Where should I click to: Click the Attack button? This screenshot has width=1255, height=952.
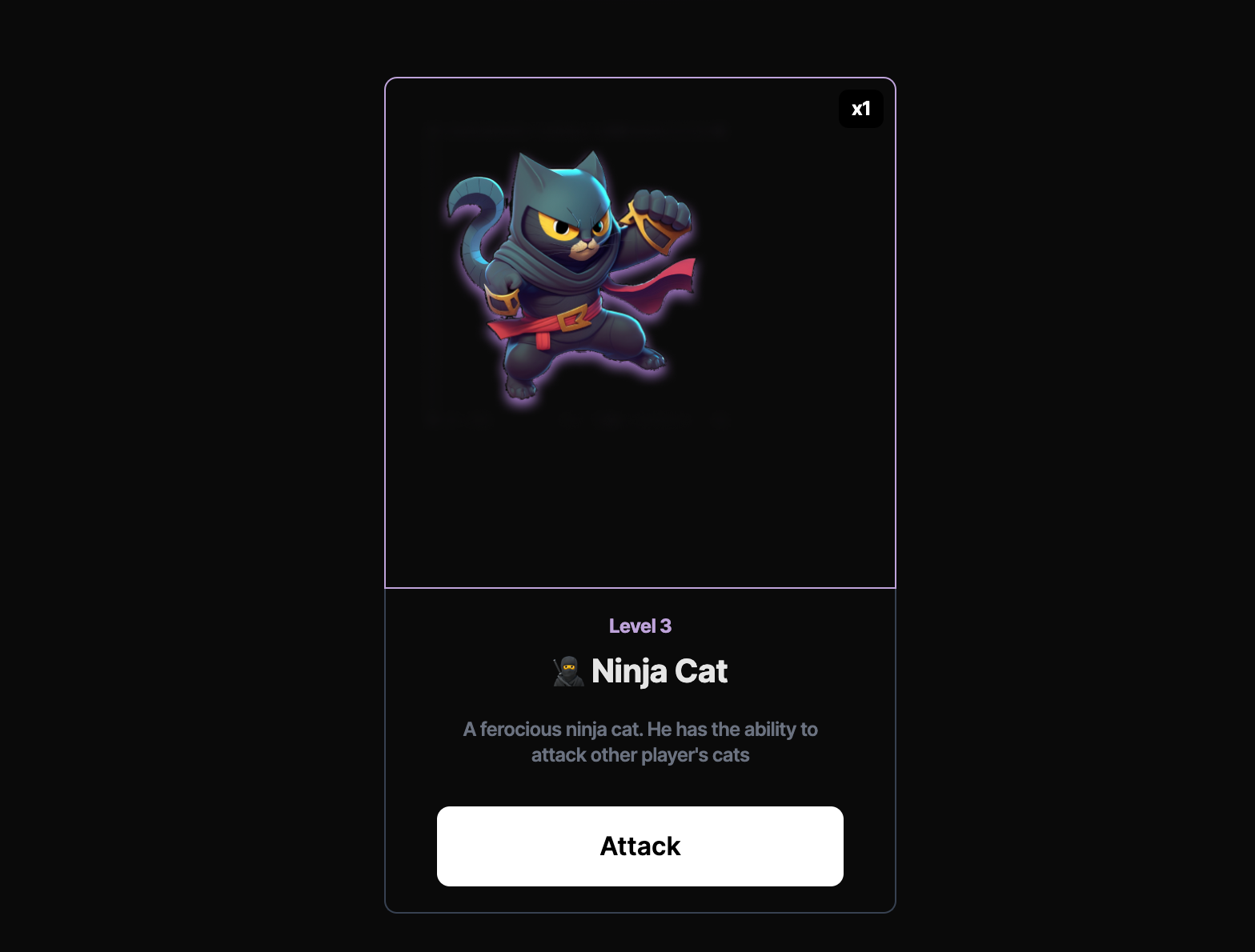pos(640,846)
